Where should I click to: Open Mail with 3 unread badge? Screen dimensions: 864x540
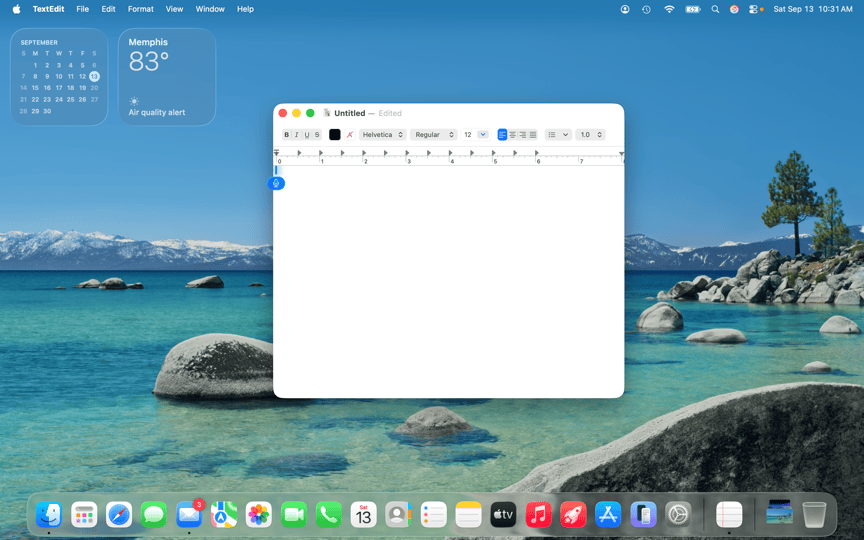[x=189, y=515]
